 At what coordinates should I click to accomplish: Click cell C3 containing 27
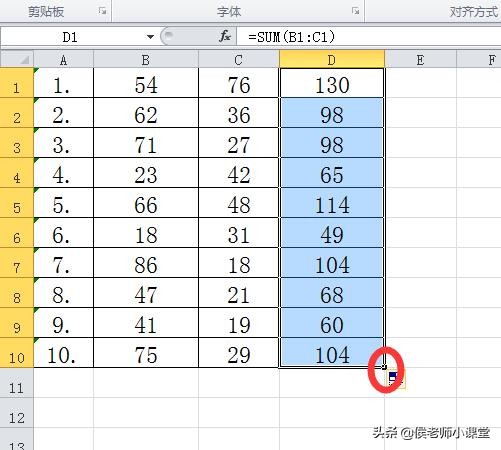[x=239, y=143]
